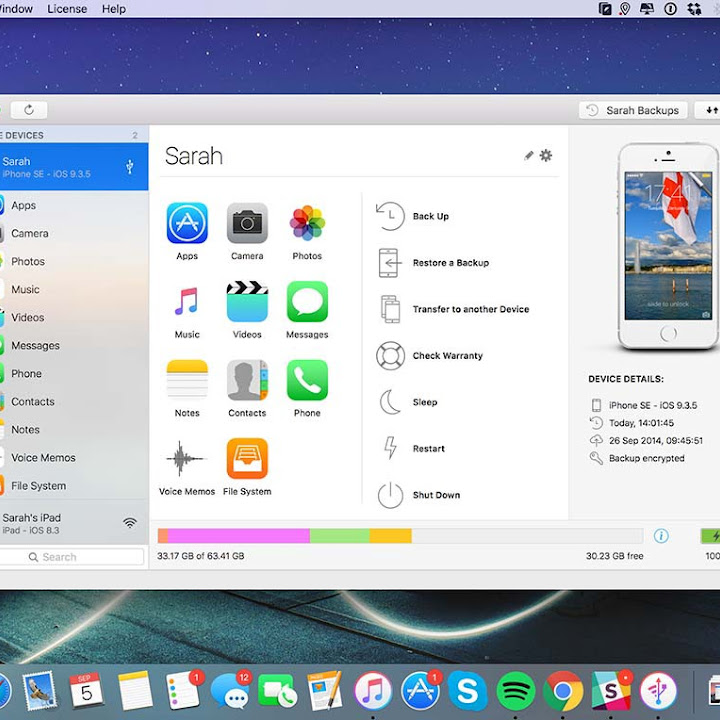Open device settings gear icon
The height and width of the screenshot is (720, 720).
point(546,156)
